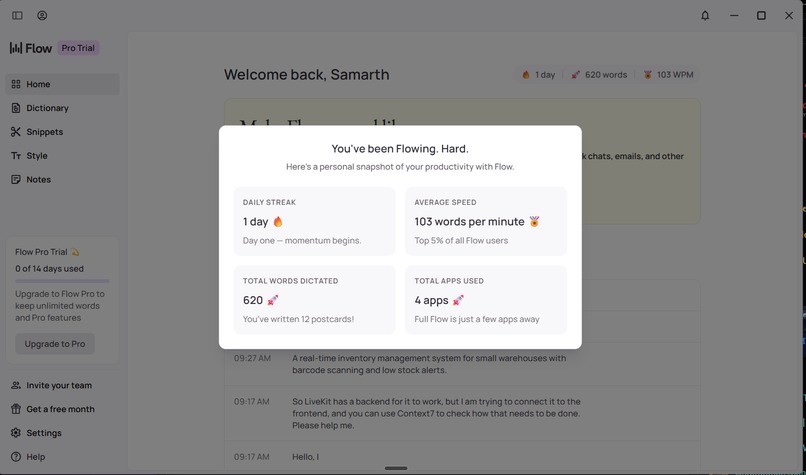This screenshot has width=806, height=475.
Task: Open the Style page
Action: 36,156
